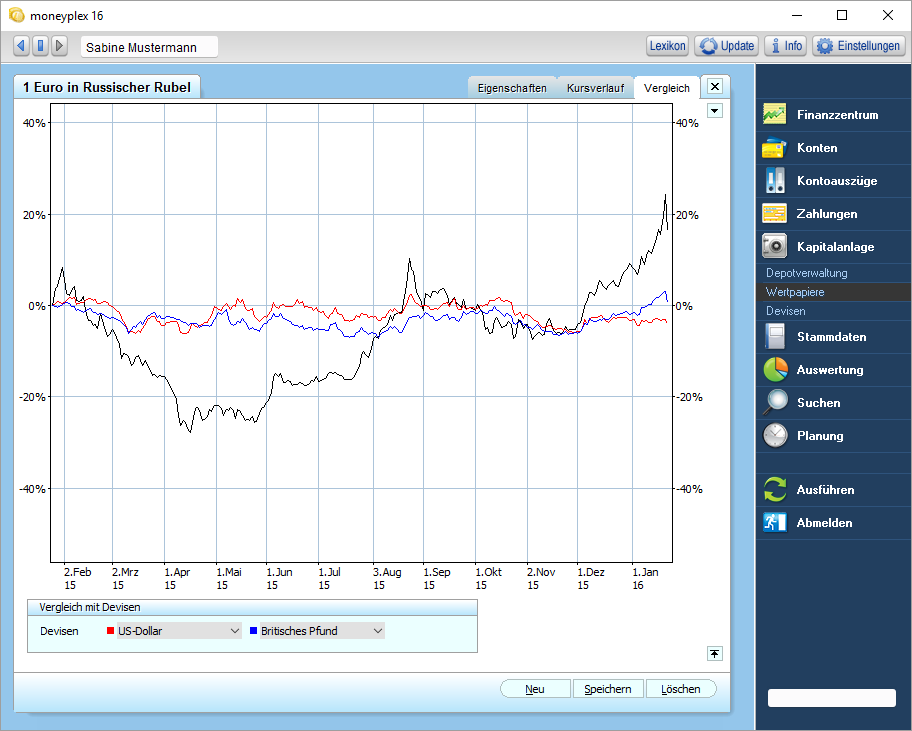The width and height of the screenshot is (912, 731).
Task: Open the US-Dollar currency dropdown
Action: coord(179,631)
